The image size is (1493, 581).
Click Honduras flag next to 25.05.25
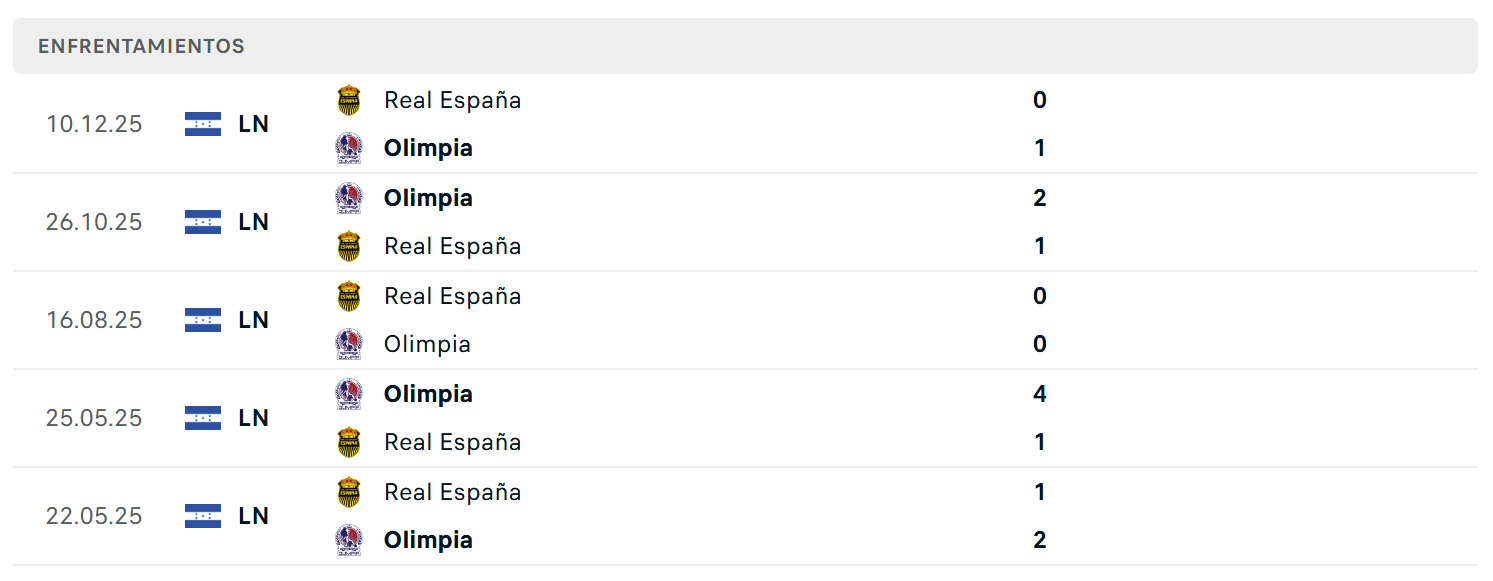(x=203, y=418)
